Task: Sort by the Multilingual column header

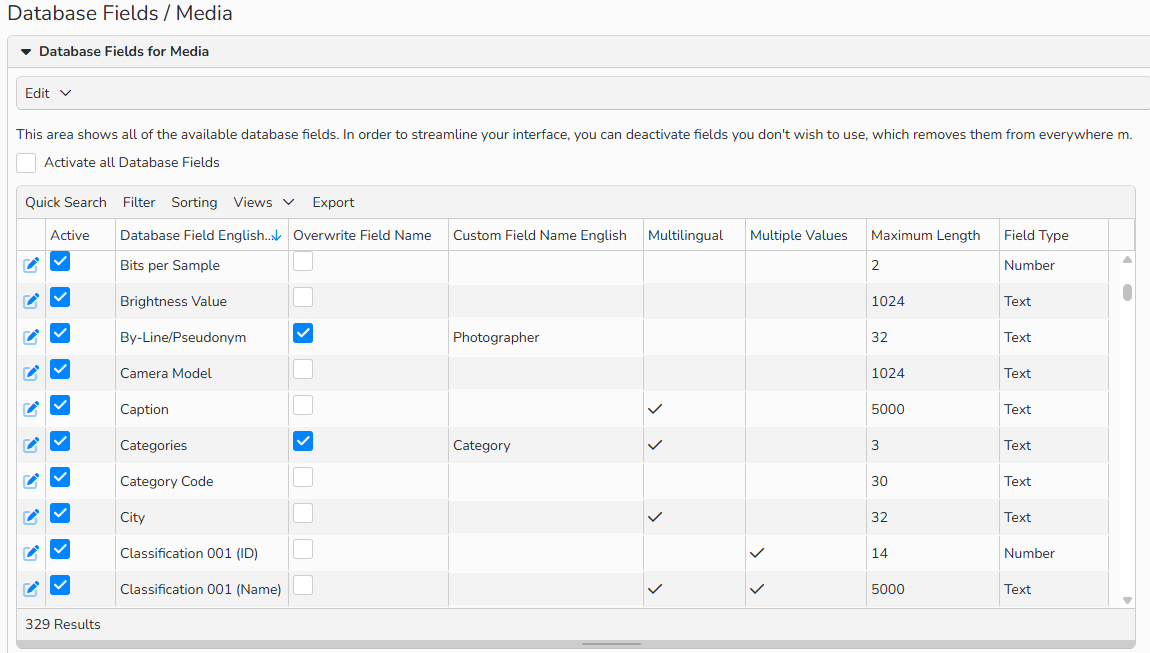Action: click(685, 236)
